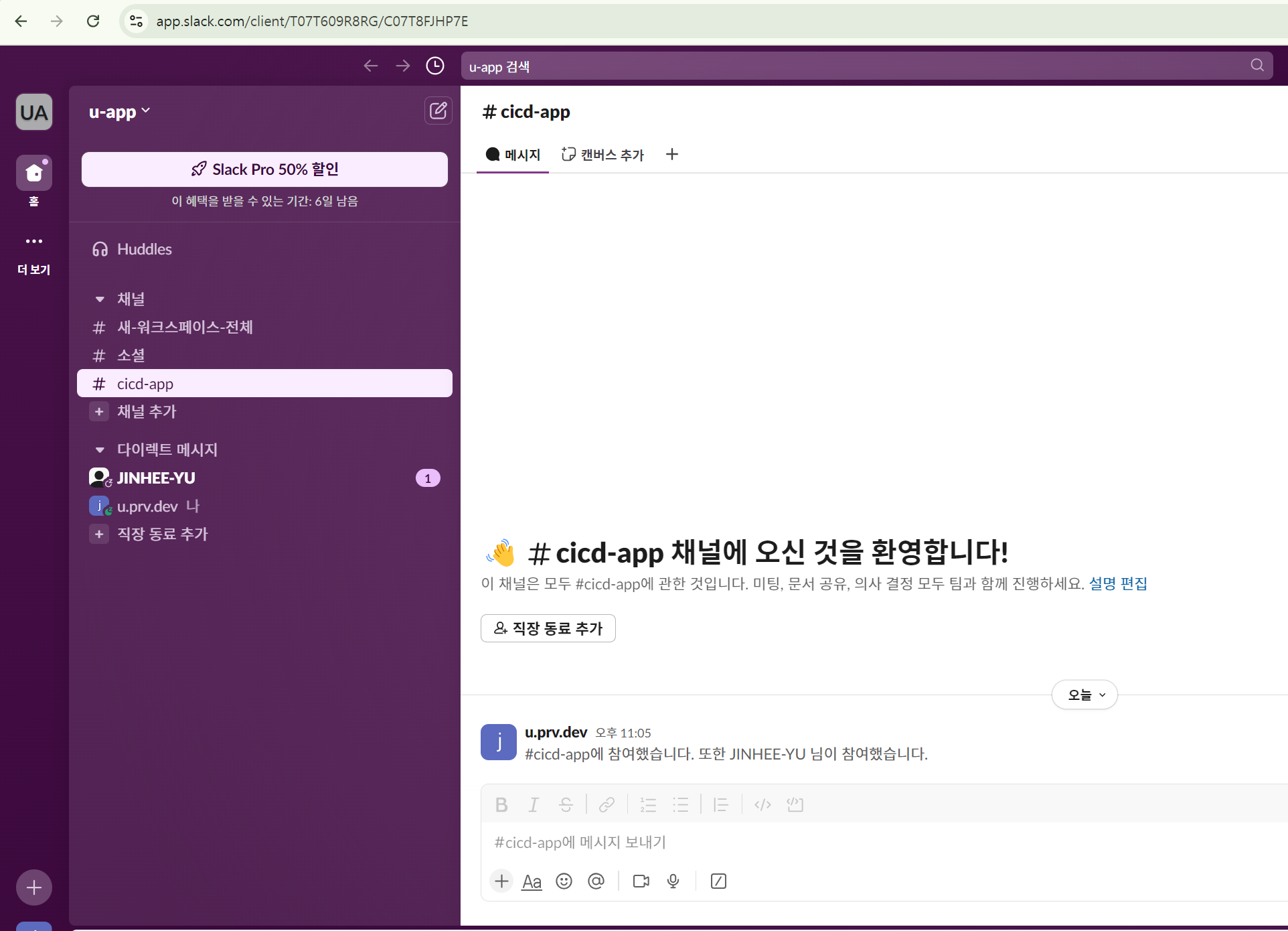The image size is (1288, 931).
Task: Click the address bar URL
Action: coord(312,21)
